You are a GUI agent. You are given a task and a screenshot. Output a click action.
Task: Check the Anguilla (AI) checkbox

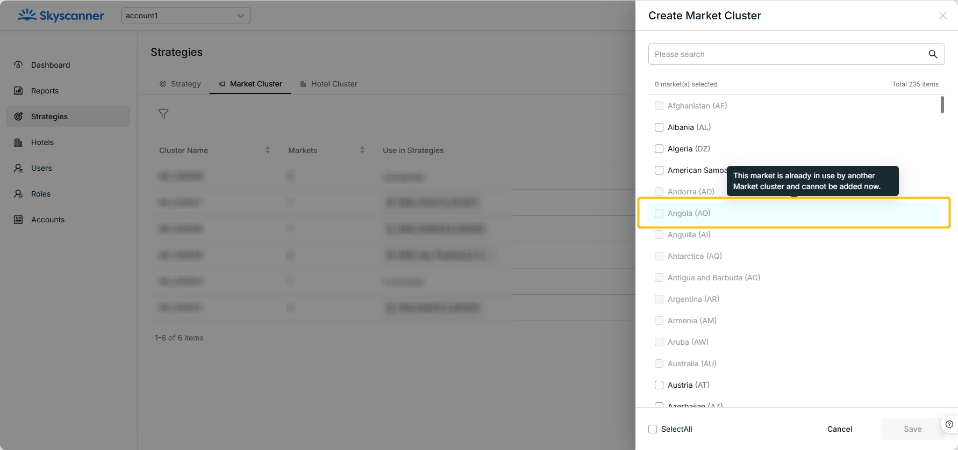(659, 234)
